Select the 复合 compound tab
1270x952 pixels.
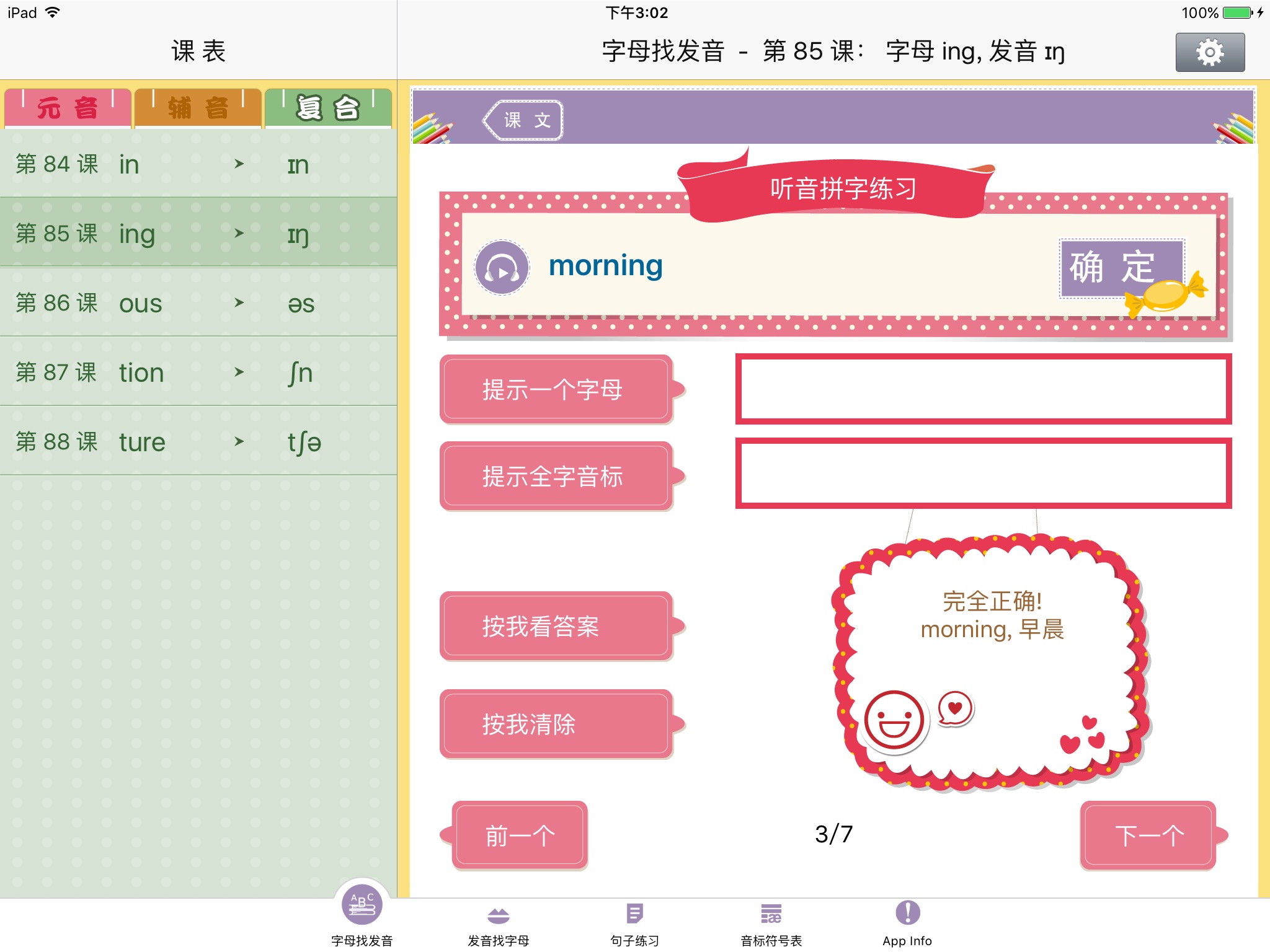click(x=328, y=108)
